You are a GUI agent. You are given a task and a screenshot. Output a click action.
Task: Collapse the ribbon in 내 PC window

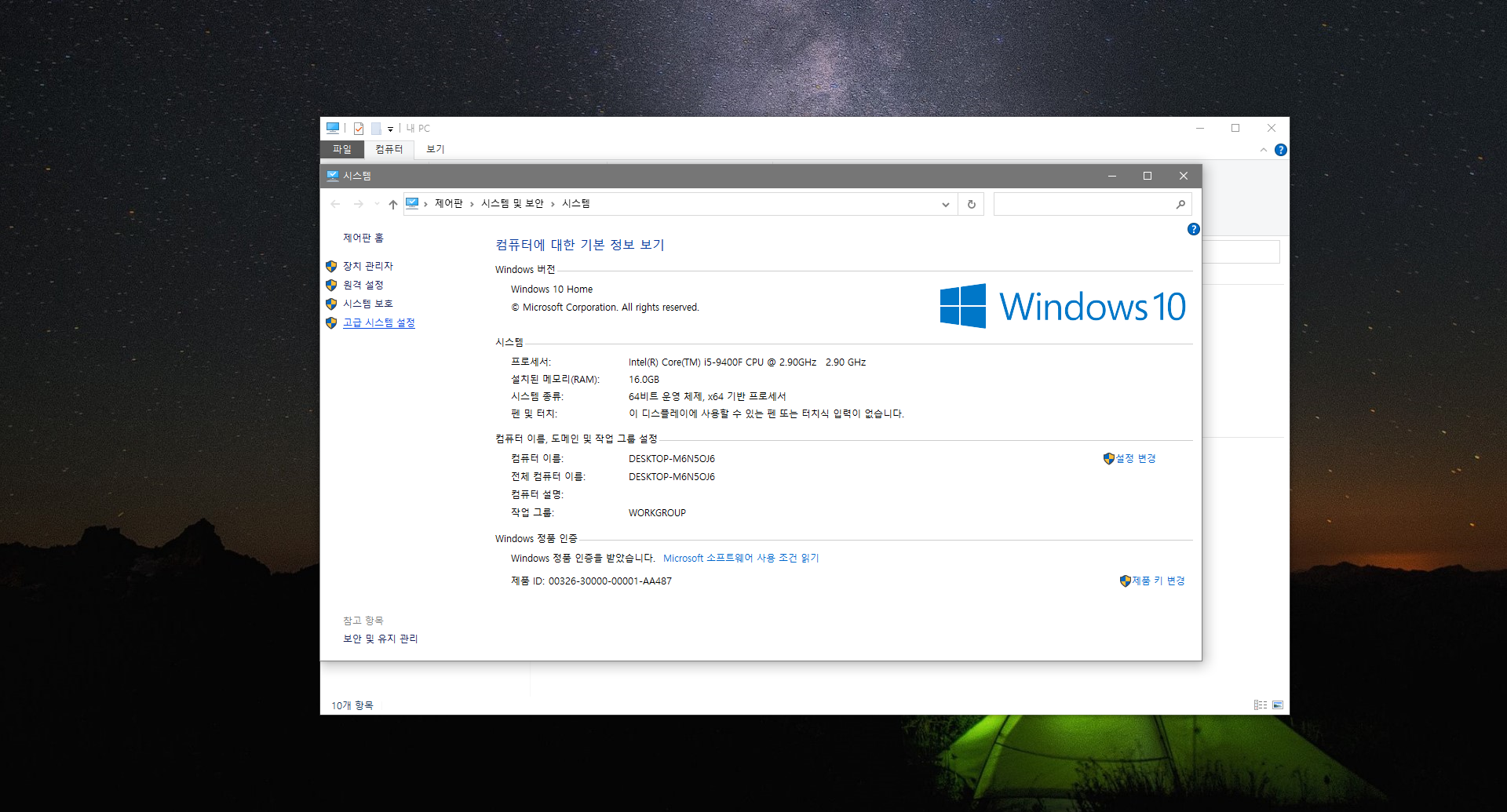(1264, 150)
